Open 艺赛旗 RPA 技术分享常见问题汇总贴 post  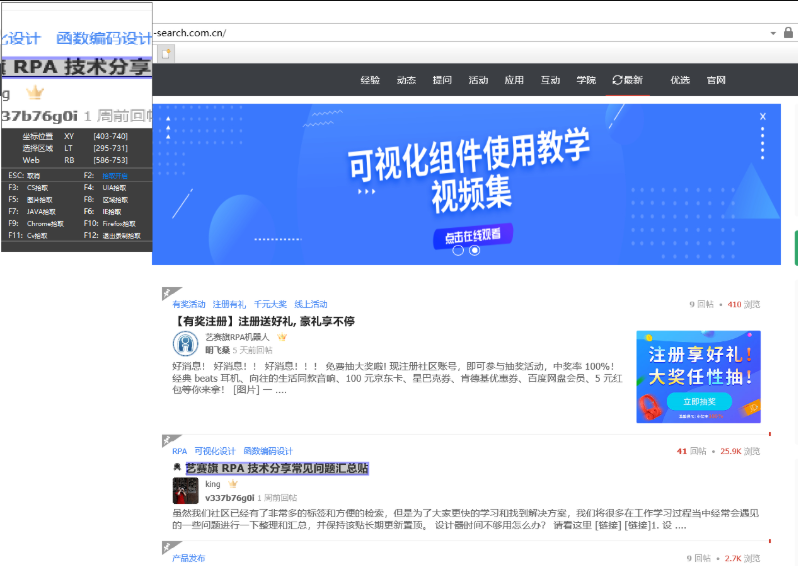[277, 468]
